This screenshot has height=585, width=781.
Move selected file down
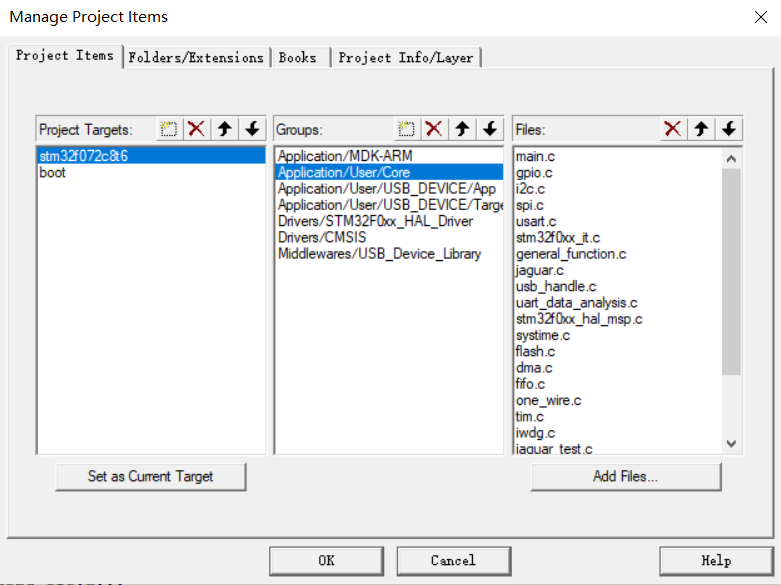coord(729,130)
